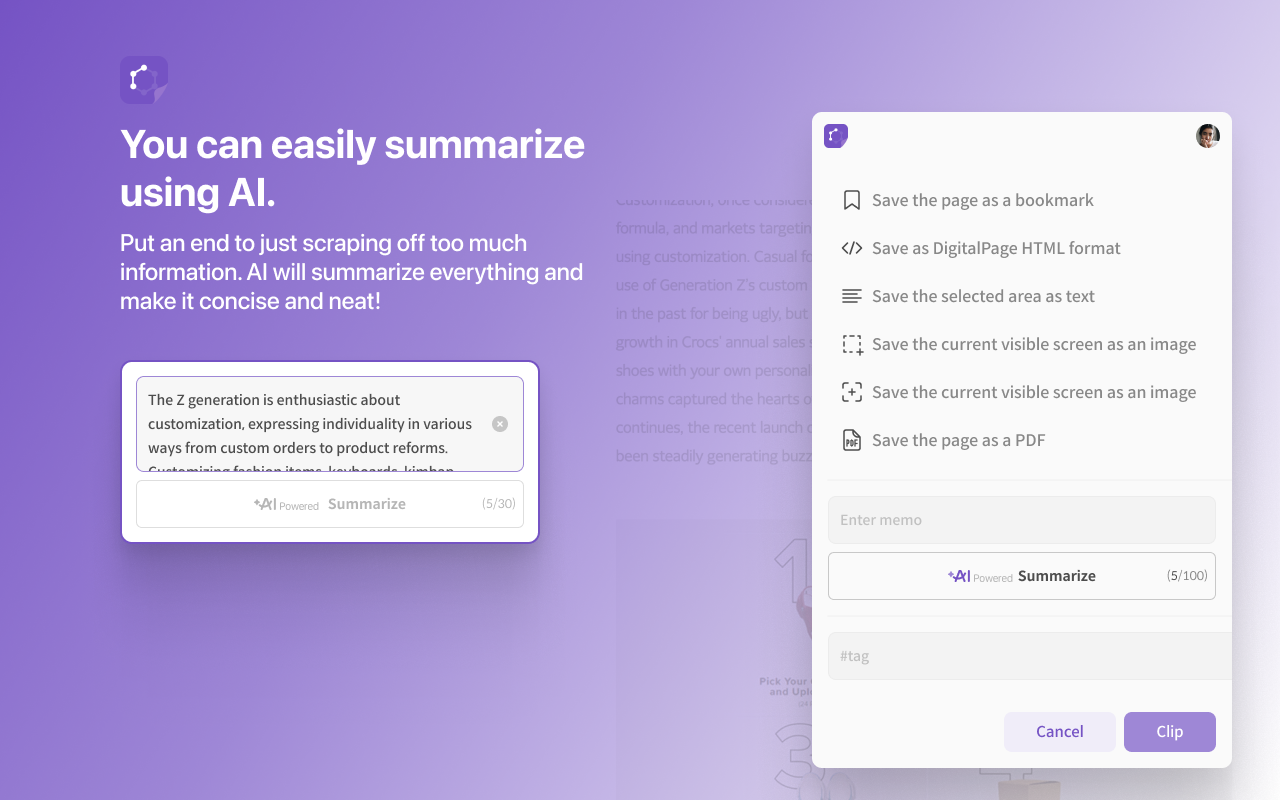Open the user profile avatar

(x=1208, y=136)
